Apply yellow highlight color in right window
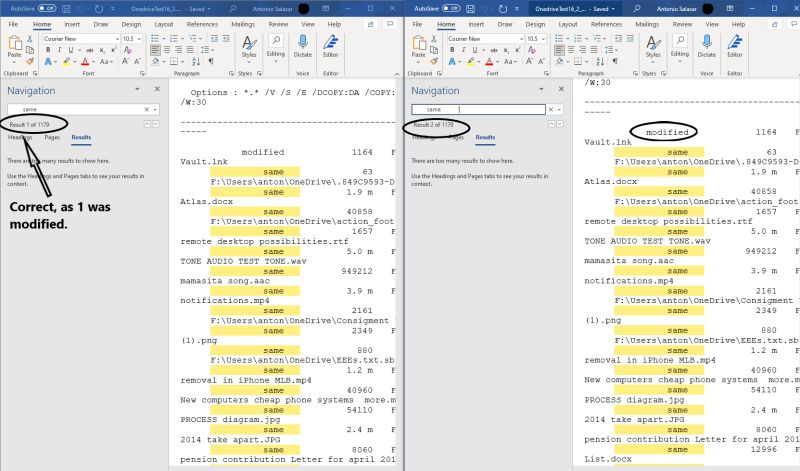800x471 pixels. pyautogui.click(x=470, y=61)
